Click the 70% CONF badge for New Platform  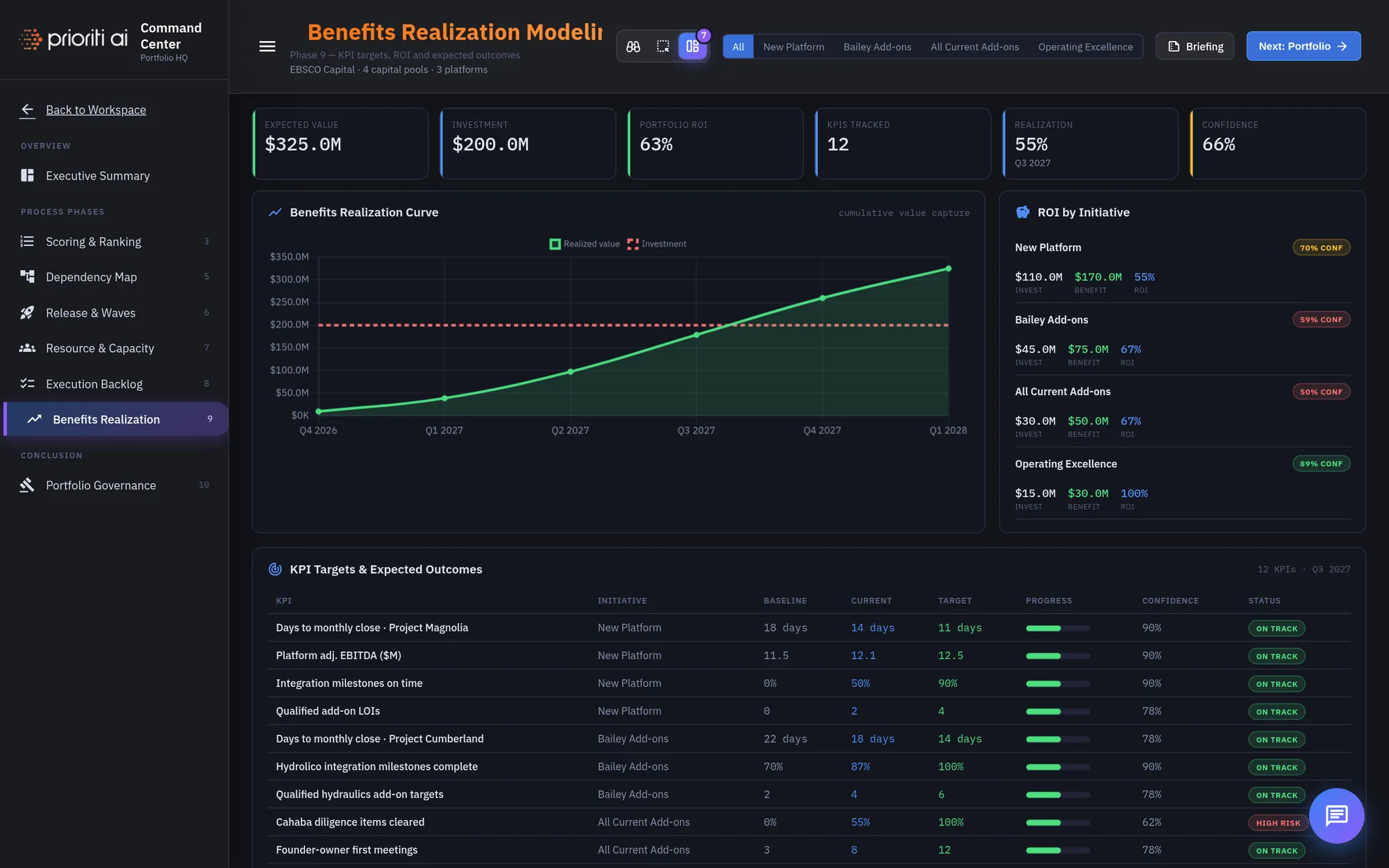(x=1321, y=248)
